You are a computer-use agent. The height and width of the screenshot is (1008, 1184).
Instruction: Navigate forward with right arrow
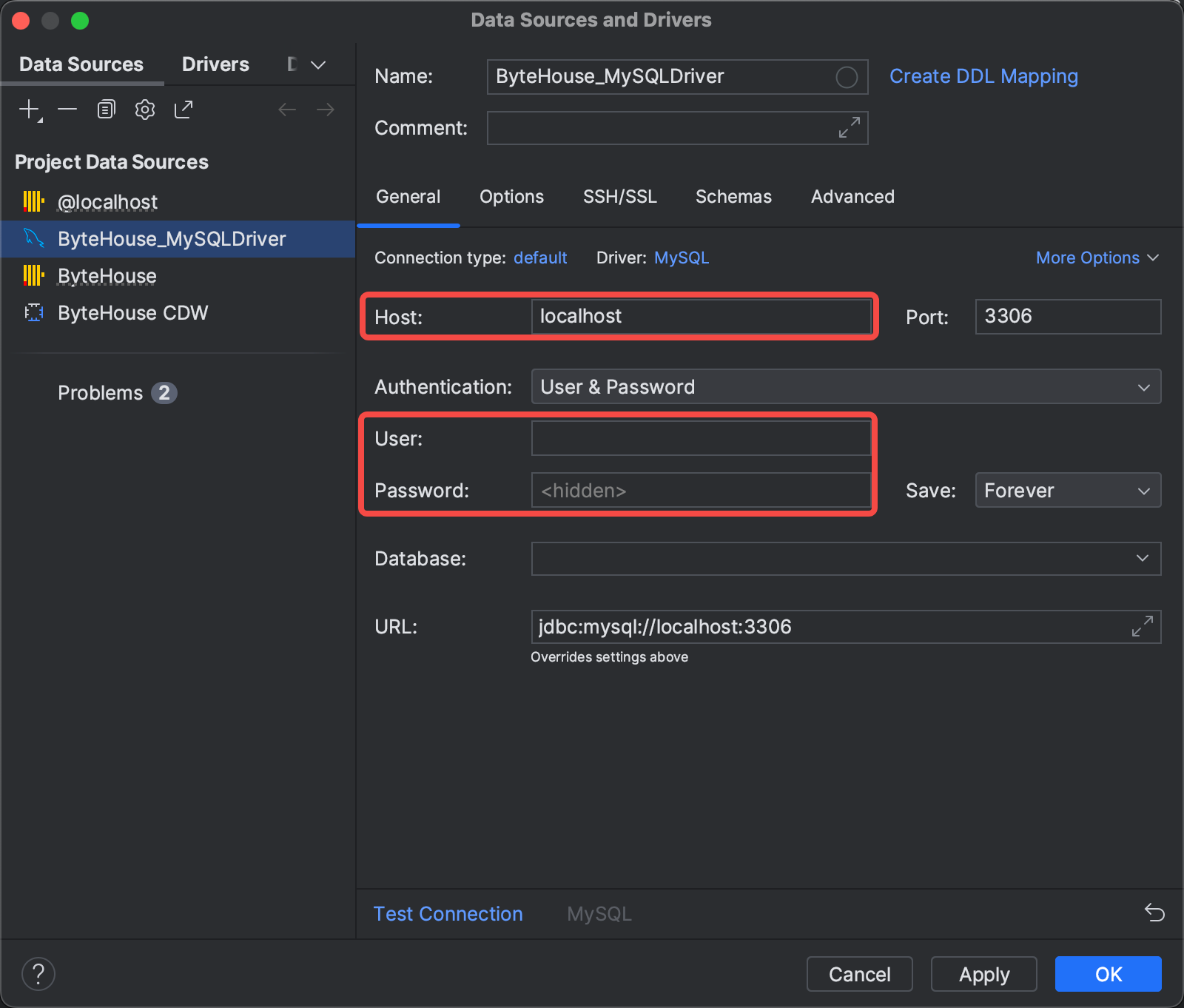(x=326, y=110)
